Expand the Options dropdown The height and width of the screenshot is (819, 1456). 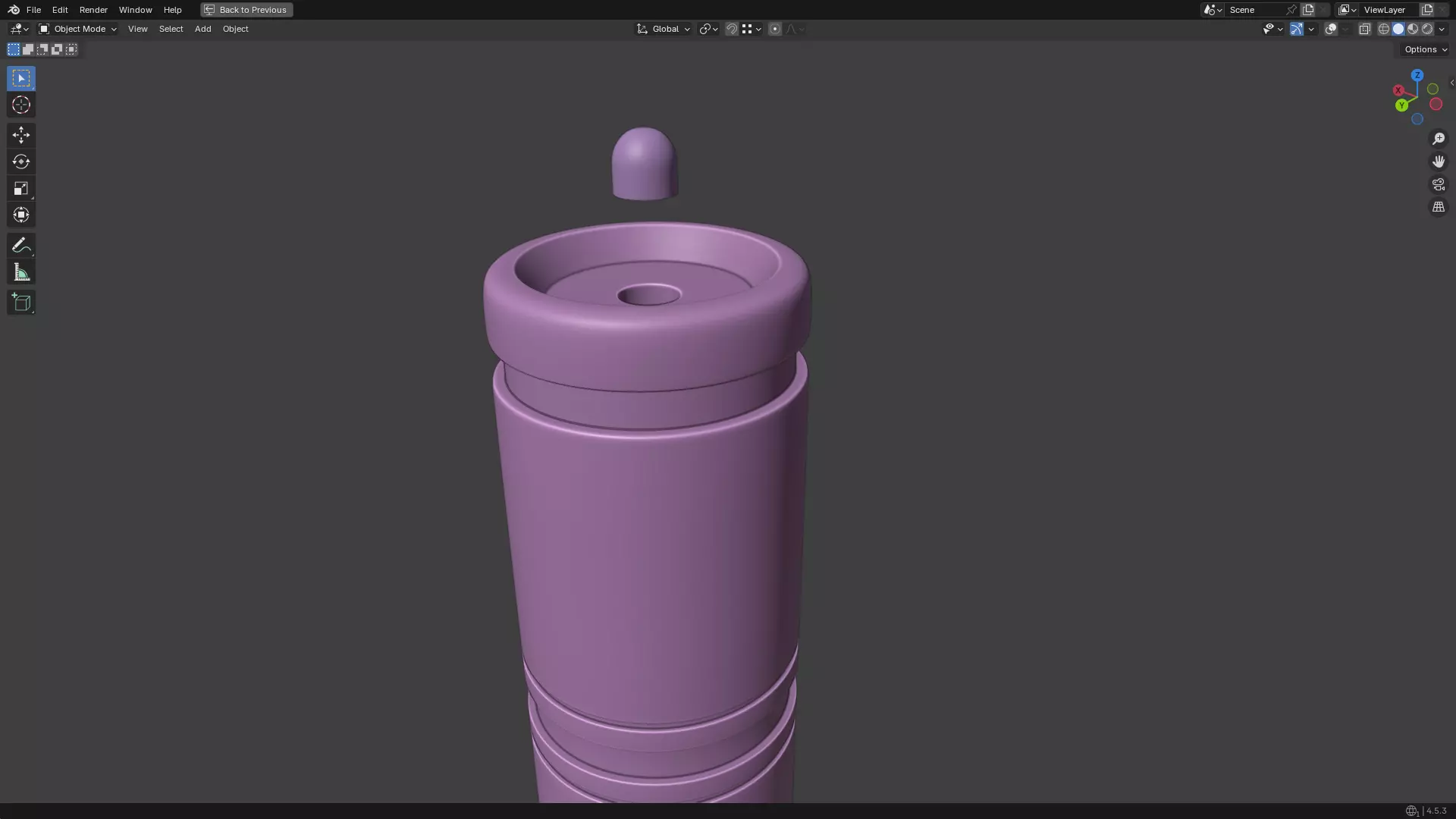point(1426,49)
